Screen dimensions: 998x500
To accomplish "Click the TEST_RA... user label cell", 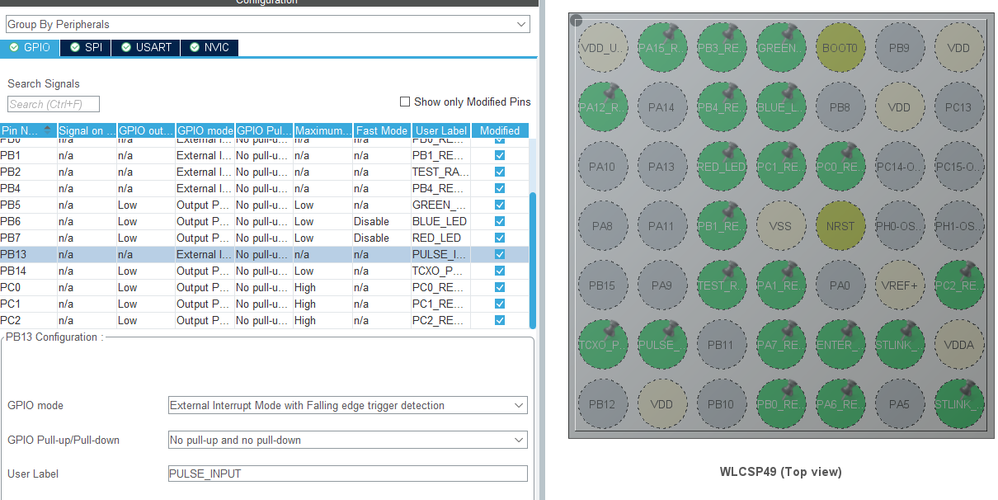I will [440, 172].
